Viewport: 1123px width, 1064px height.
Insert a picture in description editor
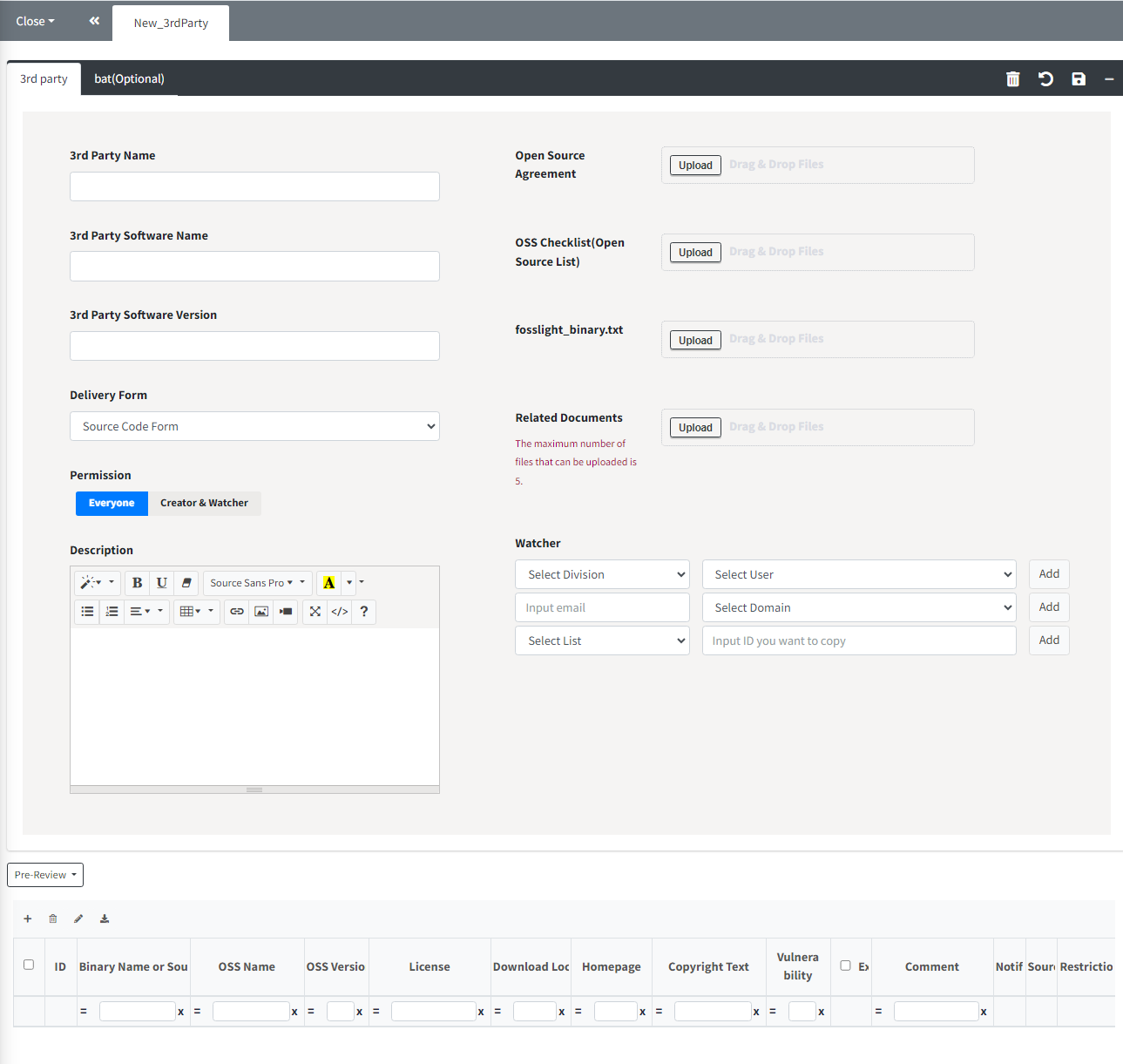tap(261, 612)
